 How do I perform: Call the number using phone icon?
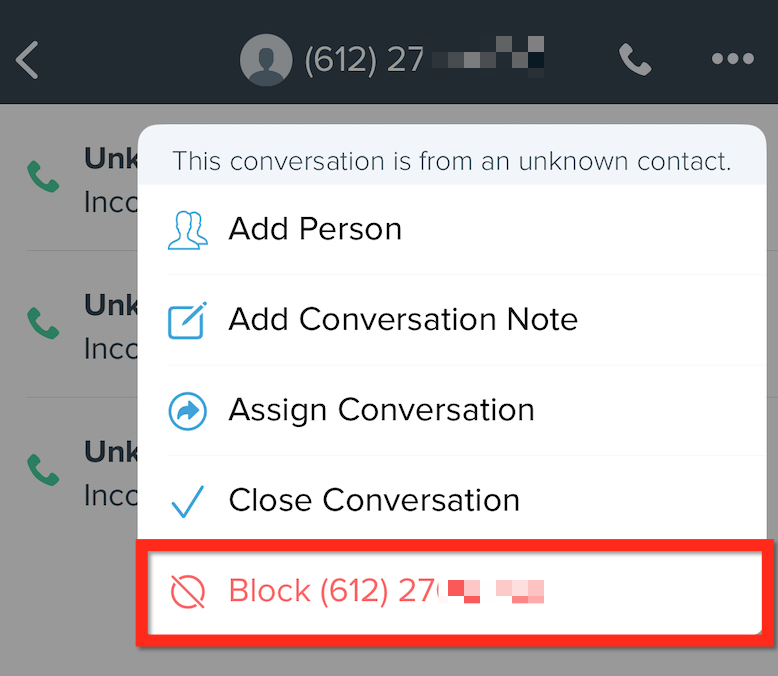pyautogui.click(x=635, y=60)
